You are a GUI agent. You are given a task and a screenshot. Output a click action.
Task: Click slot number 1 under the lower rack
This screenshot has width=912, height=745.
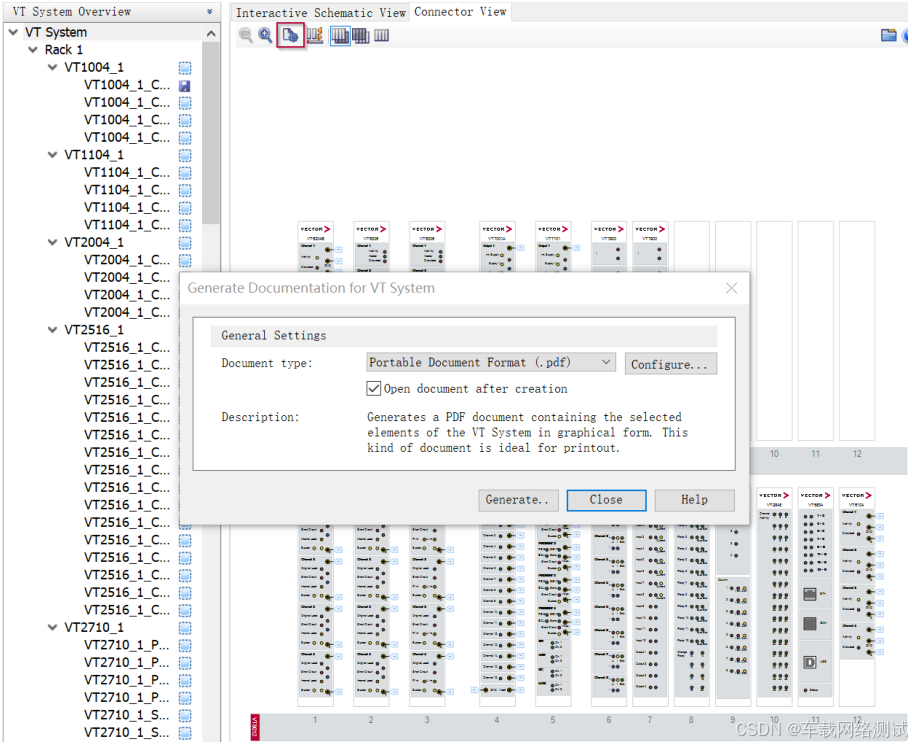click(315, 720)
